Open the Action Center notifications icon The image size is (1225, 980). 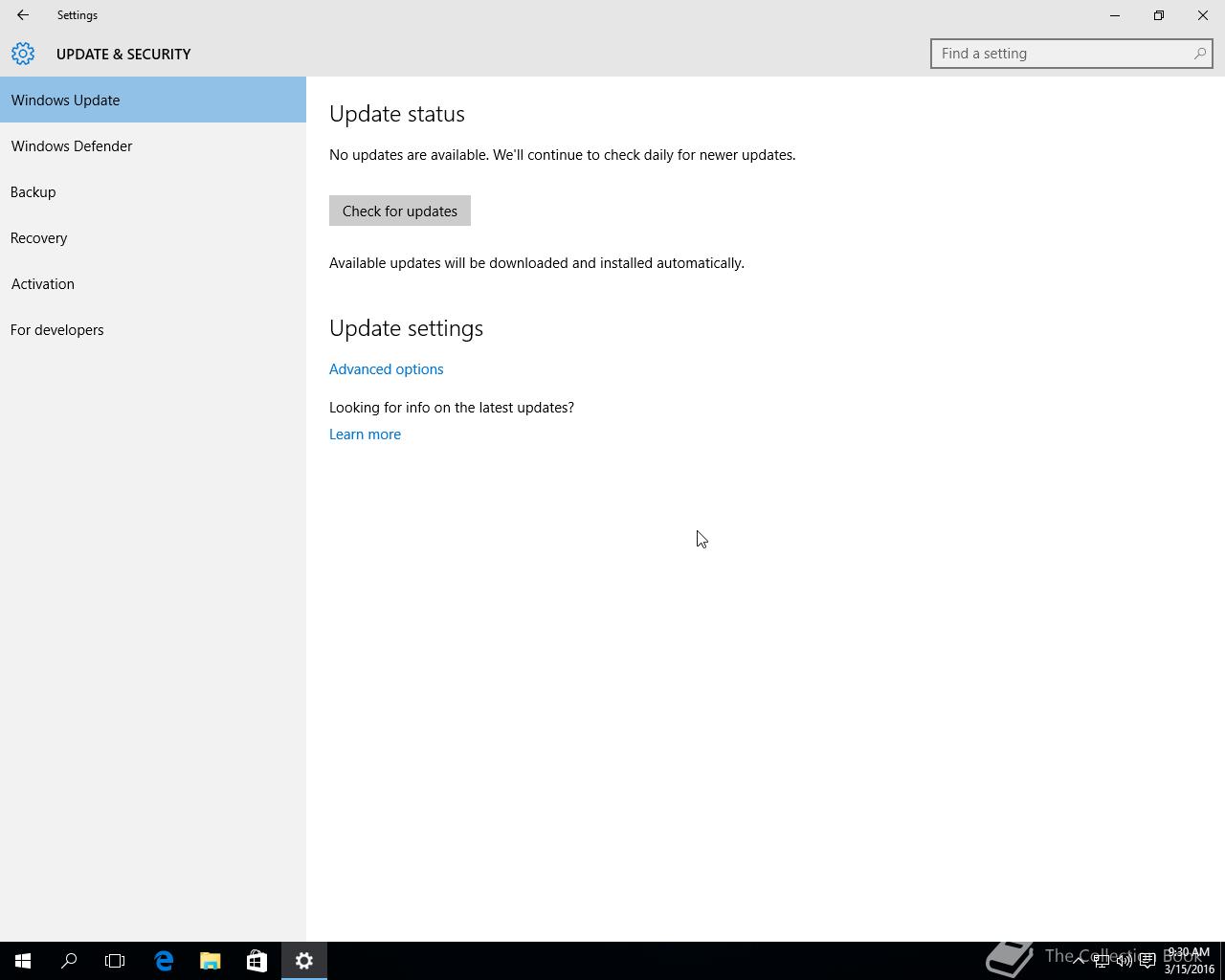coord(1147,961)
